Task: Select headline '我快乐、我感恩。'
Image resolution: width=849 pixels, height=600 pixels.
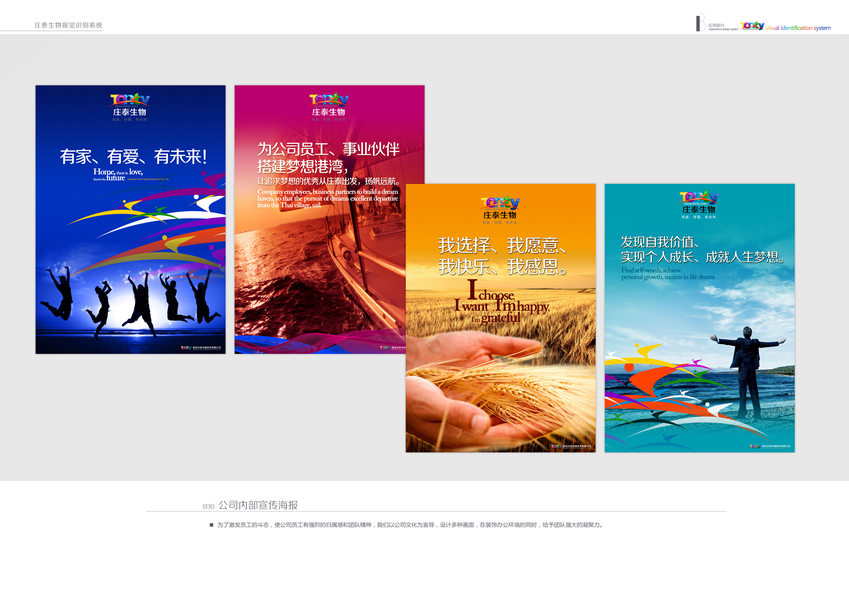Action: [x=503, y=266]
